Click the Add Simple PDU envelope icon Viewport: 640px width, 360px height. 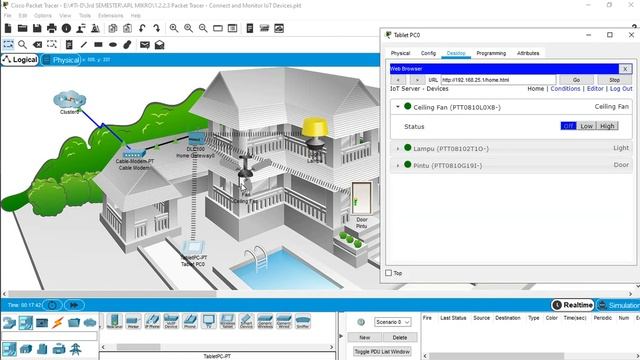(x=145, y=44)
